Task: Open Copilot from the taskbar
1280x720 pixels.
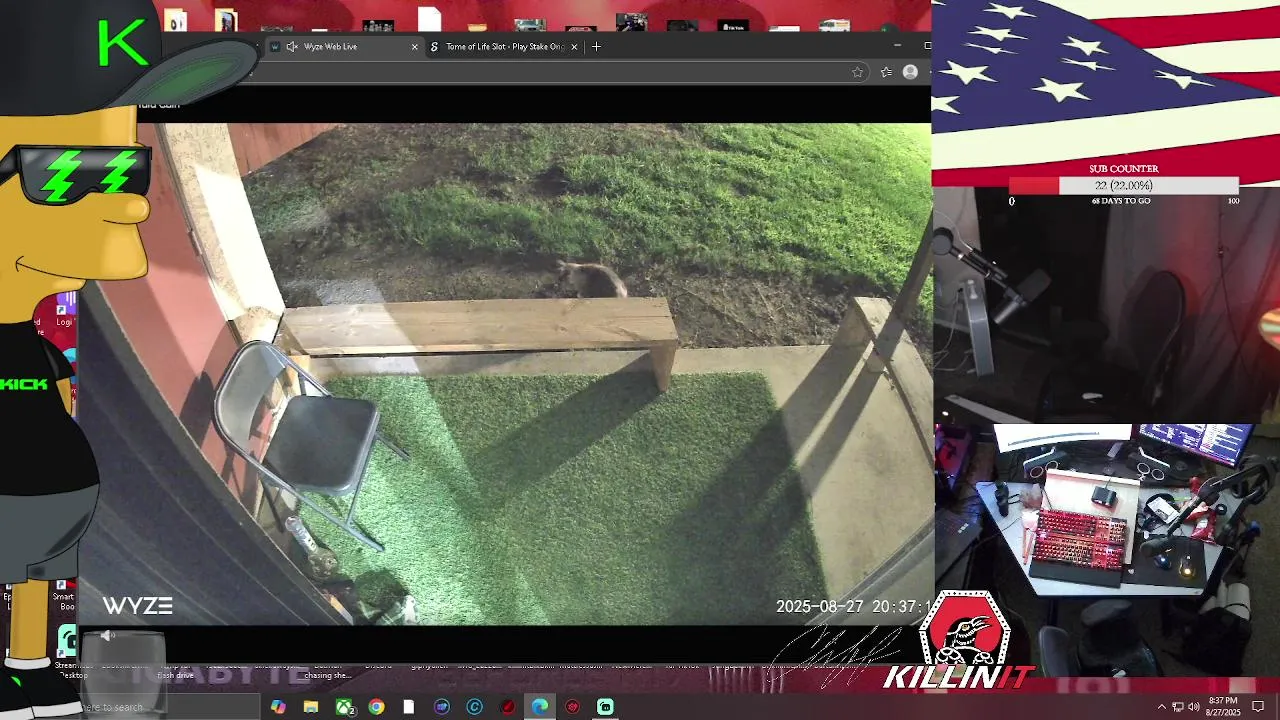Action: [x=278, y=707]
